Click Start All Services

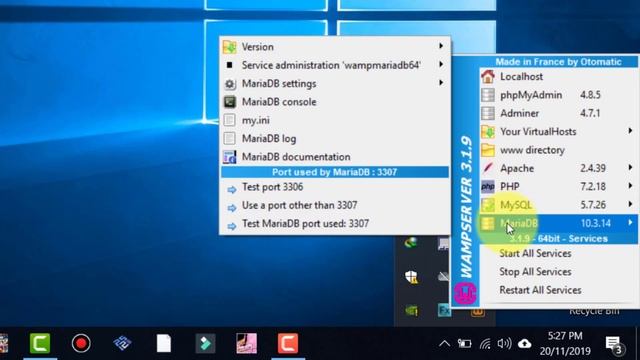535,253
